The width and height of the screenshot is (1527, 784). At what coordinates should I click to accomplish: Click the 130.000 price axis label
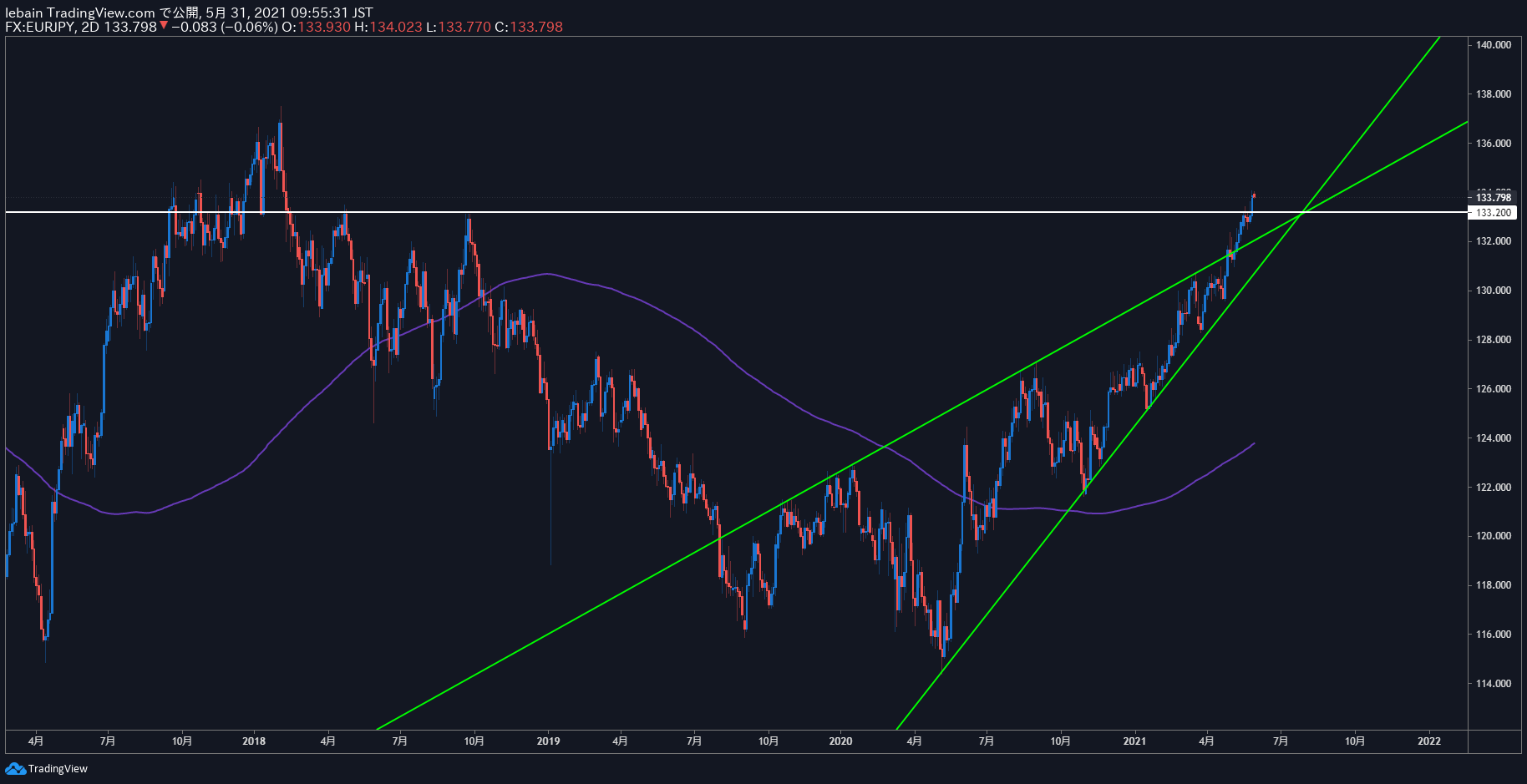point(1493,291)
